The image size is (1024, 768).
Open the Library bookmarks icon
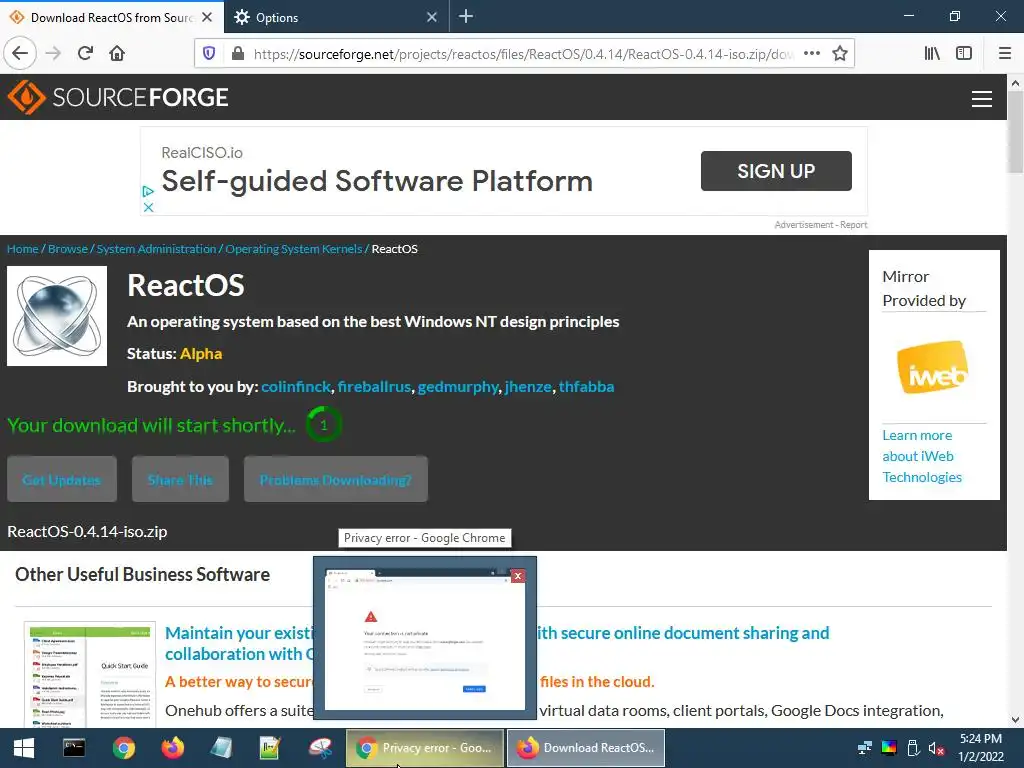coord(932,54)
